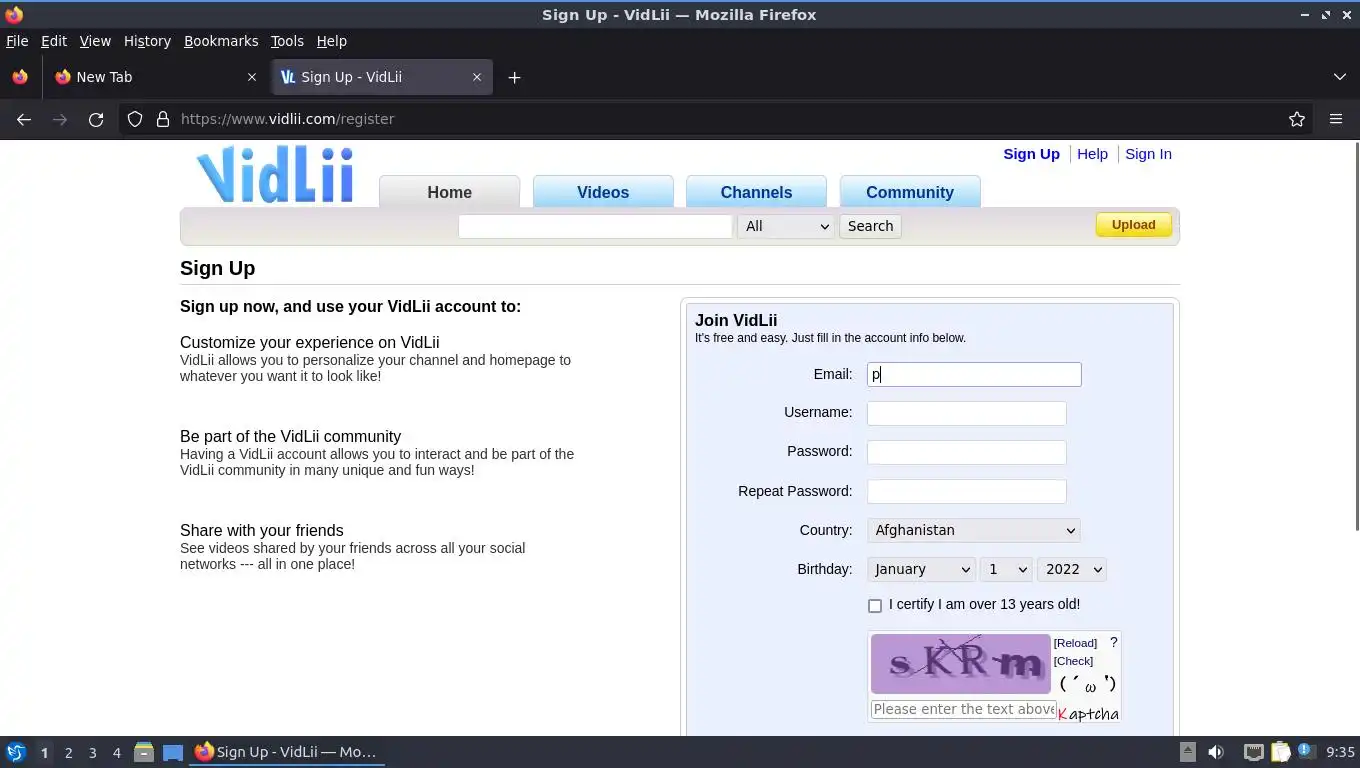This screenshot has width=1360, height=768.
Task: Click the captcha image 'sKRm'
Action: click(960, 664)
